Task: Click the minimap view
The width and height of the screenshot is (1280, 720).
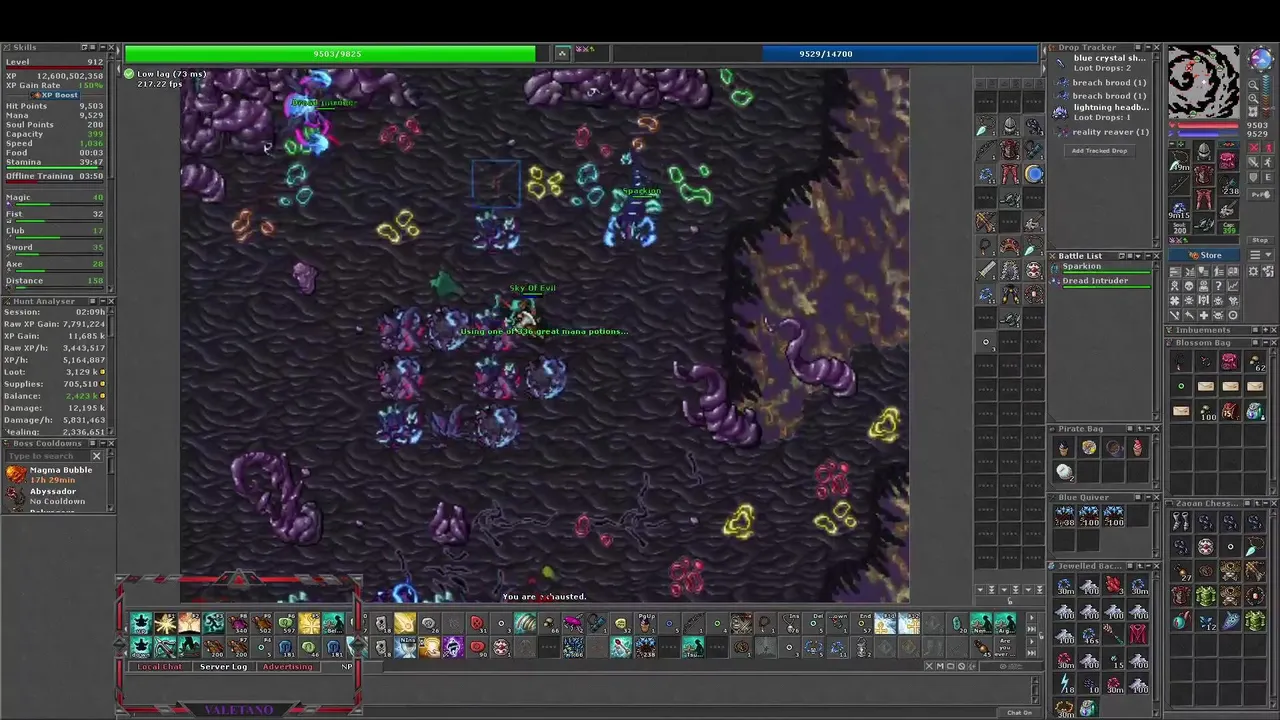Action: click(x=1204, y=82)
